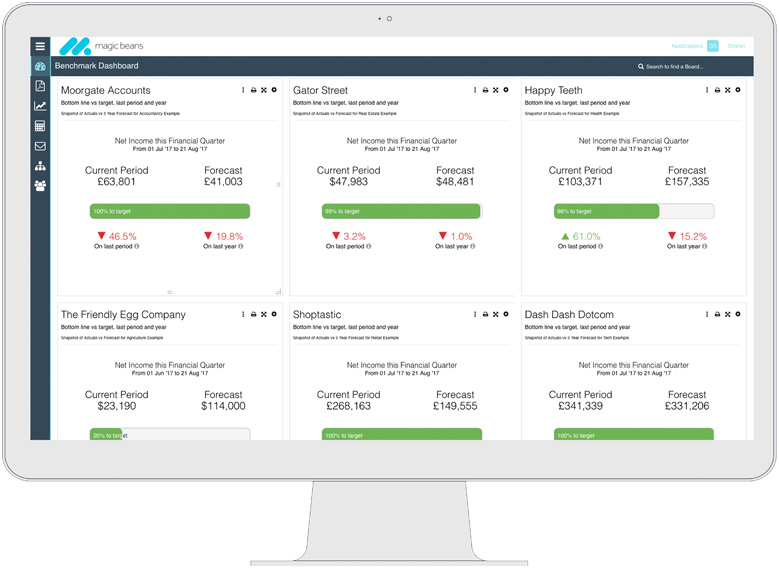Open the Notifications link in the header
This screenshot has height=572, width=779.
tap(687, 46)
